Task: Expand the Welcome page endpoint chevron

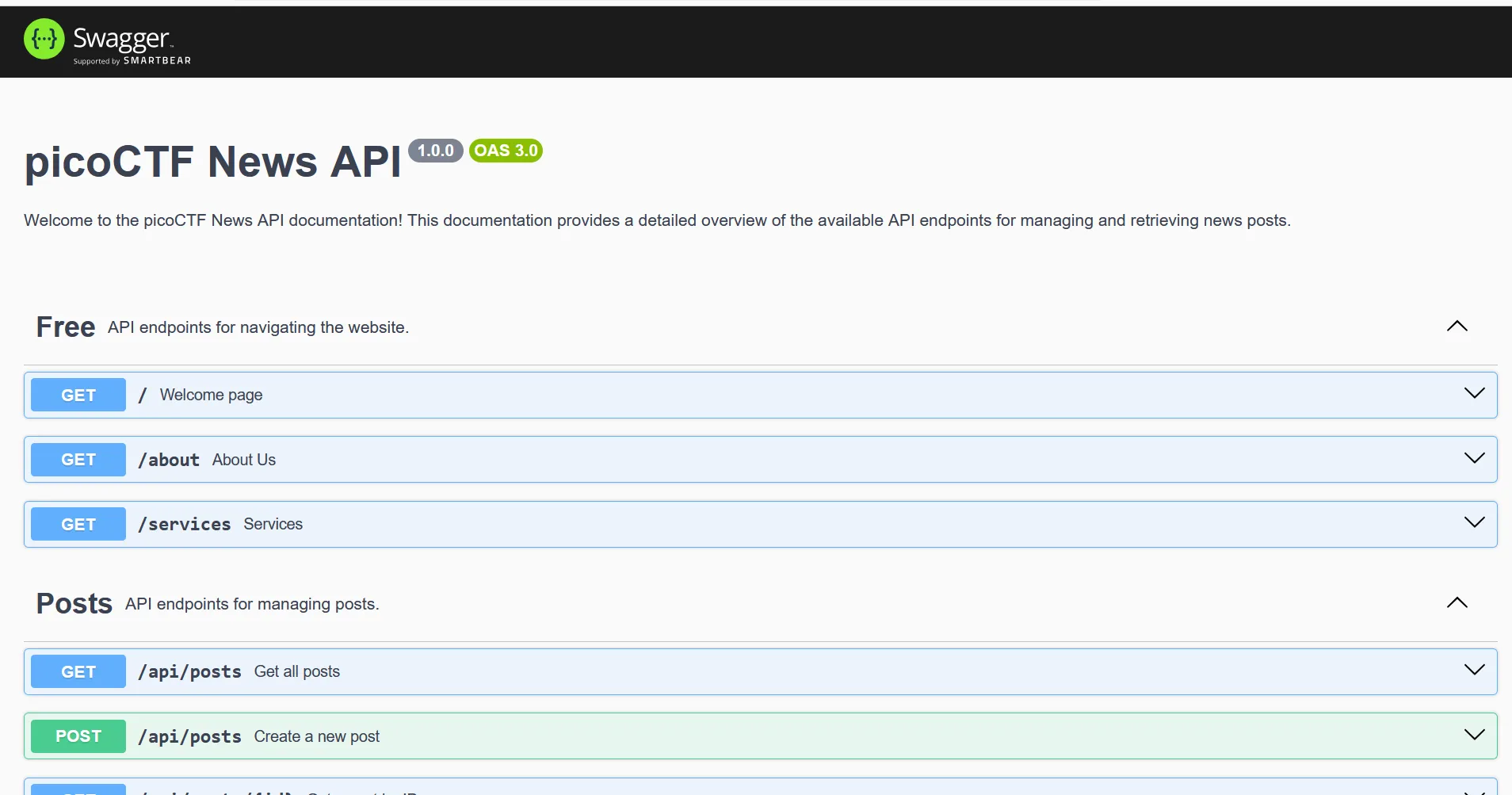Action: pyautogui.click(x=1474, y=394)
